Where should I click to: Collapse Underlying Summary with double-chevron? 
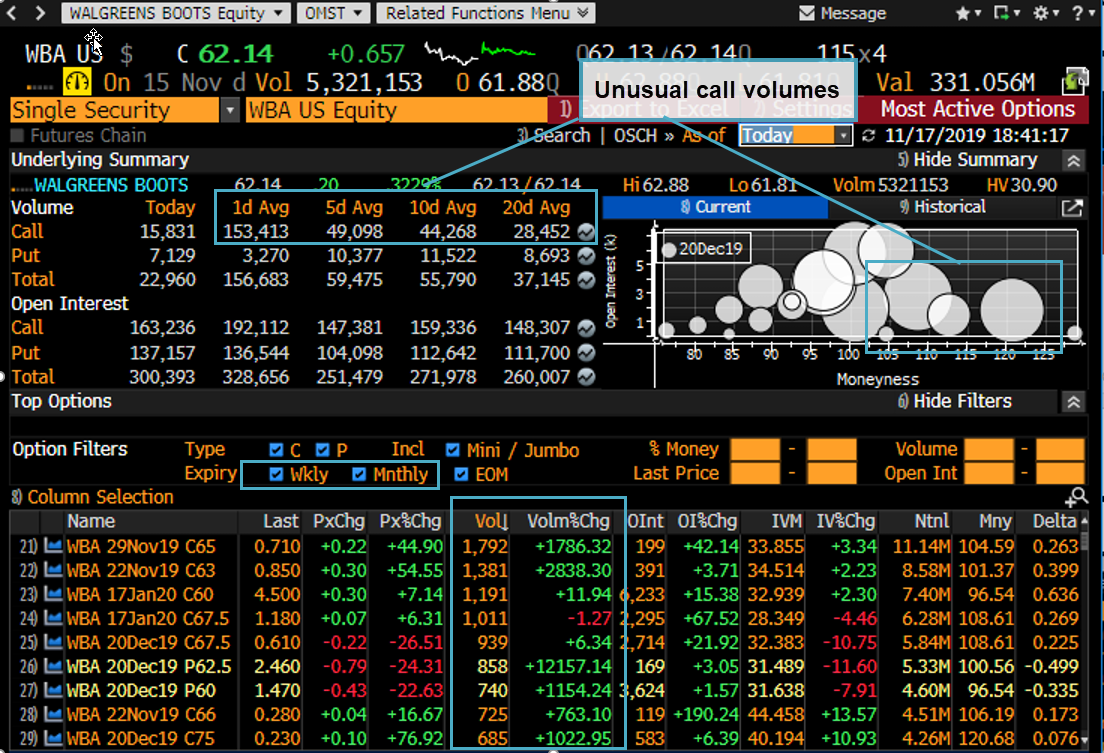[x=1073, y=161]
